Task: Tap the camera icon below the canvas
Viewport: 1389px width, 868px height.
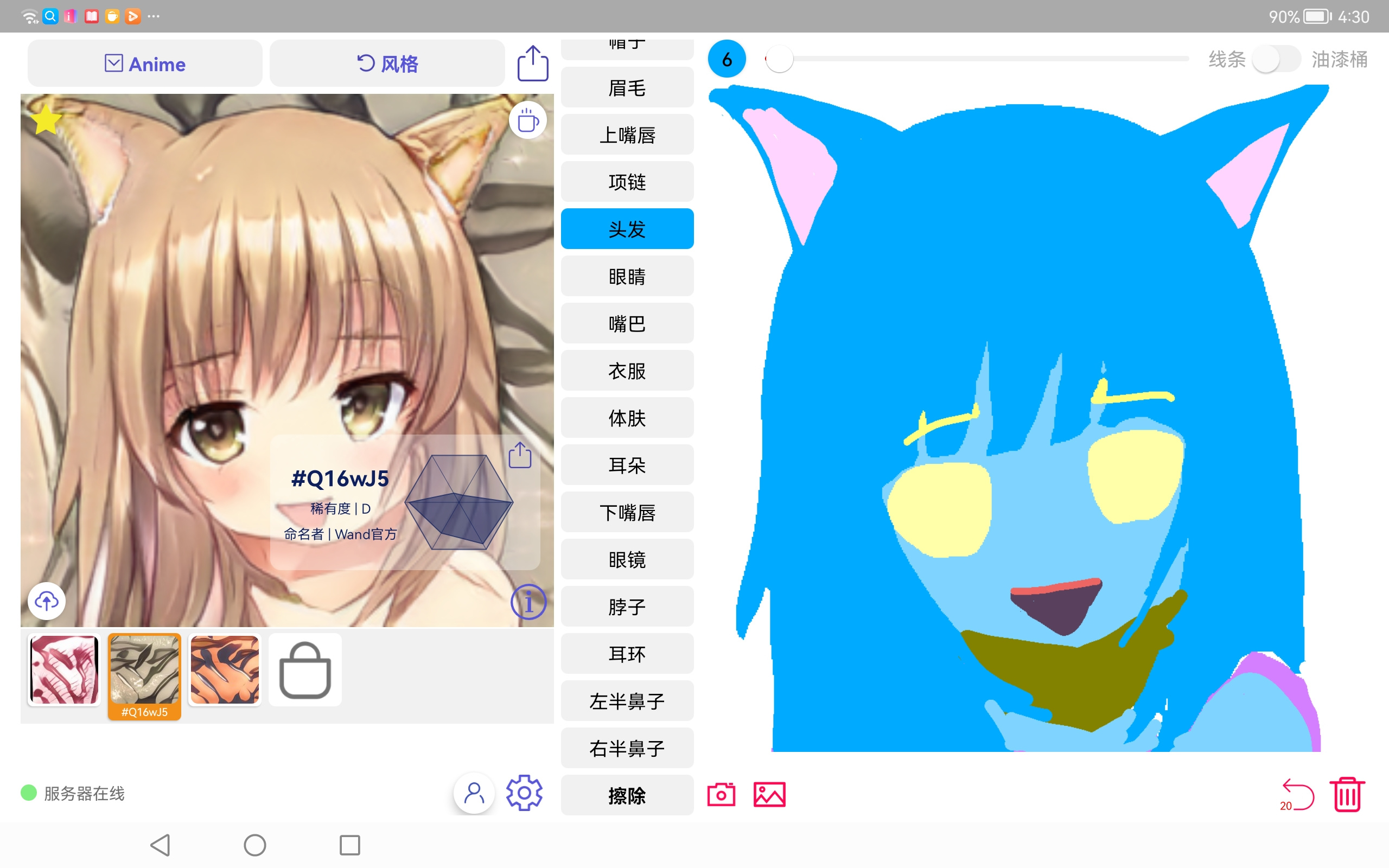Action: (x=721, y=795)
